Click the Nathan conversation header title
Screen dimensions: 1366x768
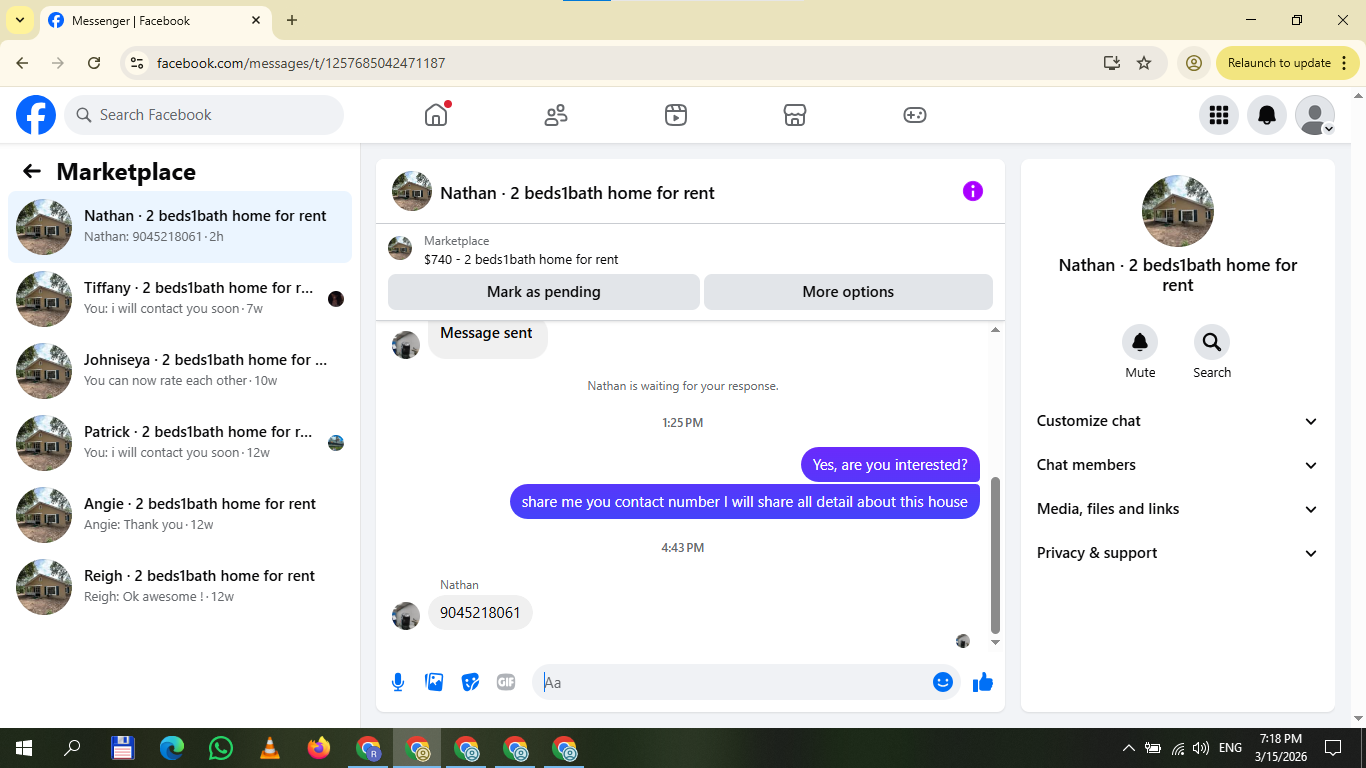click(x=577, y=193)
